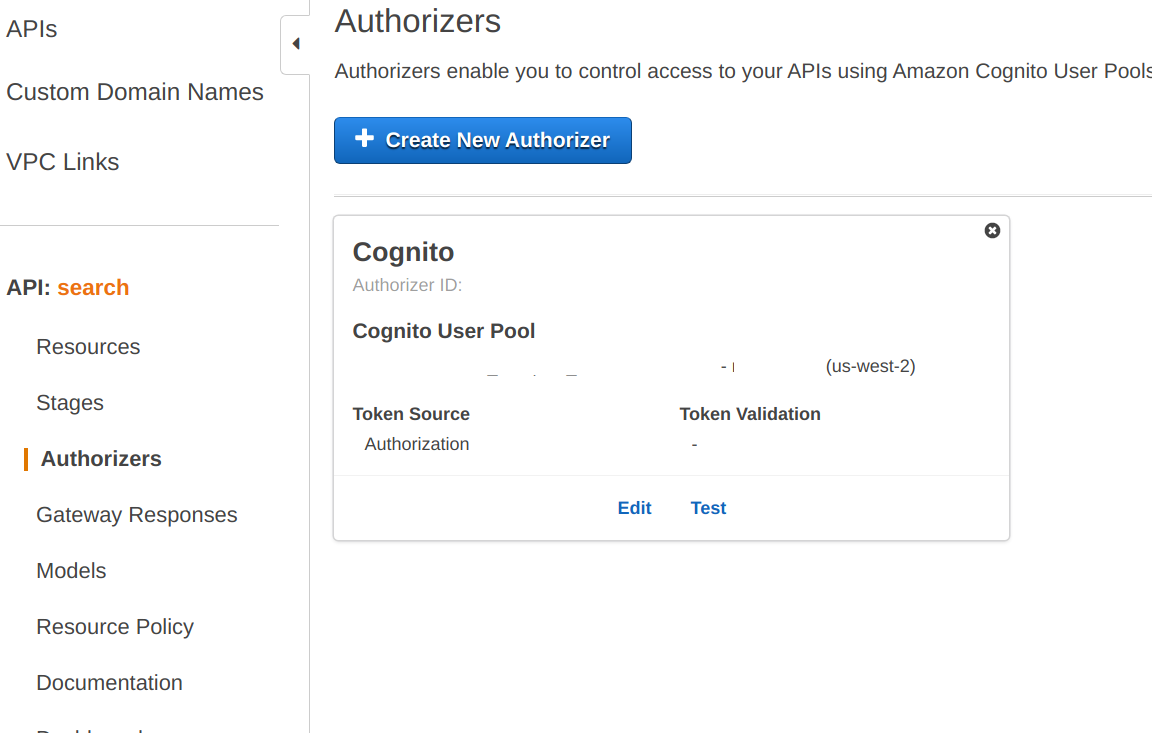Open VPC Links
Image resolution: width=1152 pixels, height=733 pixels.
[x=62, y=162]
